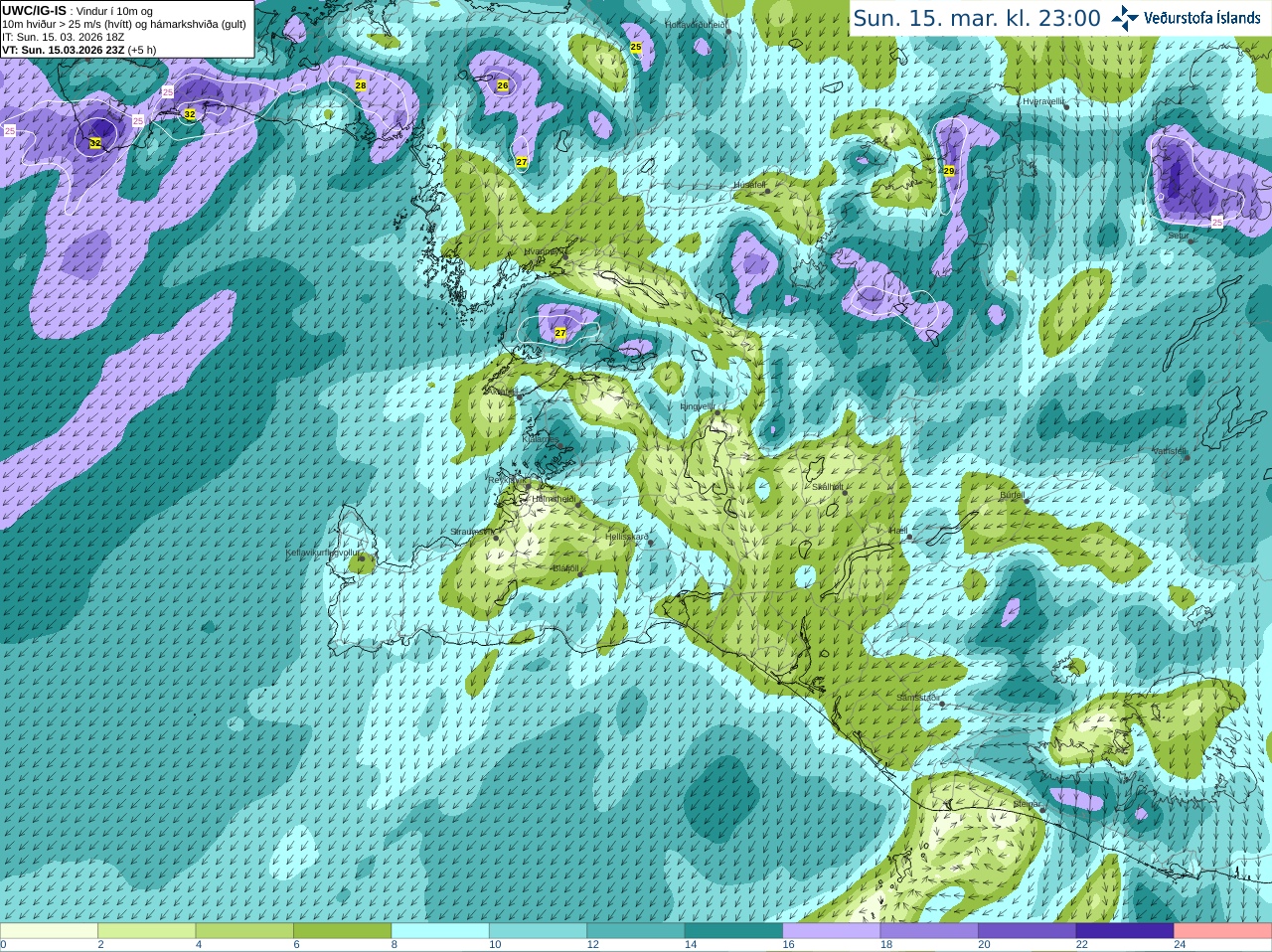Click the 10m hviður > 25 m/s description line

[123, 24]
